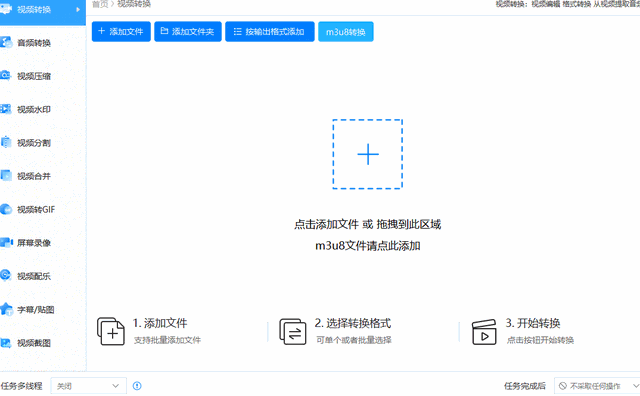Select the 视频转GIF sidebar icon
Image resolution: width=640 pixels, height=396 pixels.
tap(6, 209)
